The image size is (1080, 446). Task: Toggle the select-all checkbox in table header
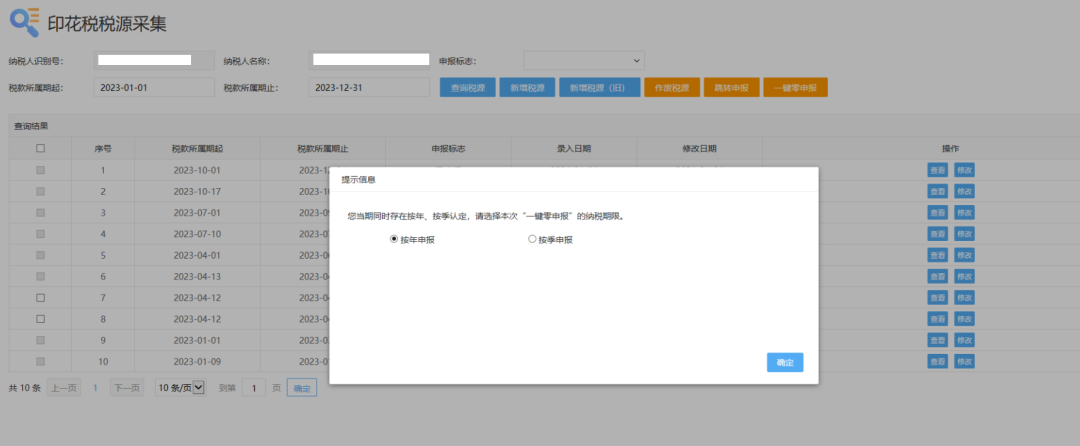[41, 148]
